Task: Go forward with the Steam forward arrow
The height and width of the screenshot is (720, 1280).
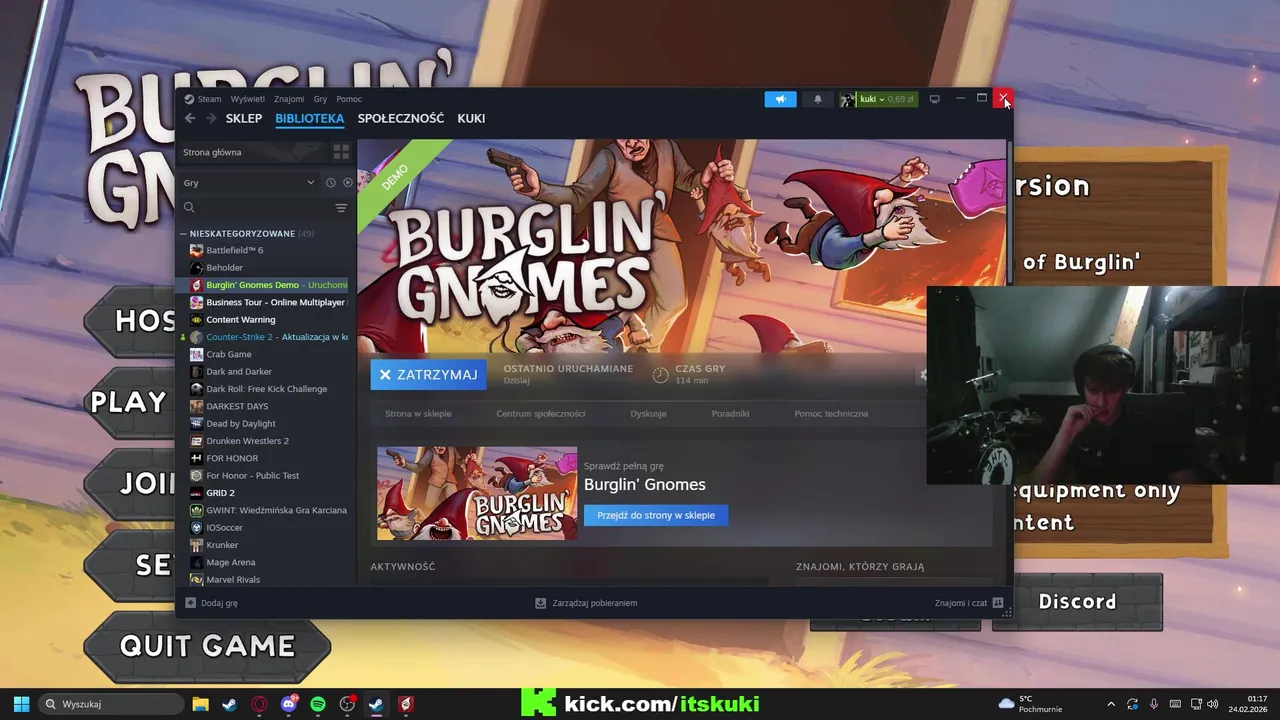Action: 211,118
